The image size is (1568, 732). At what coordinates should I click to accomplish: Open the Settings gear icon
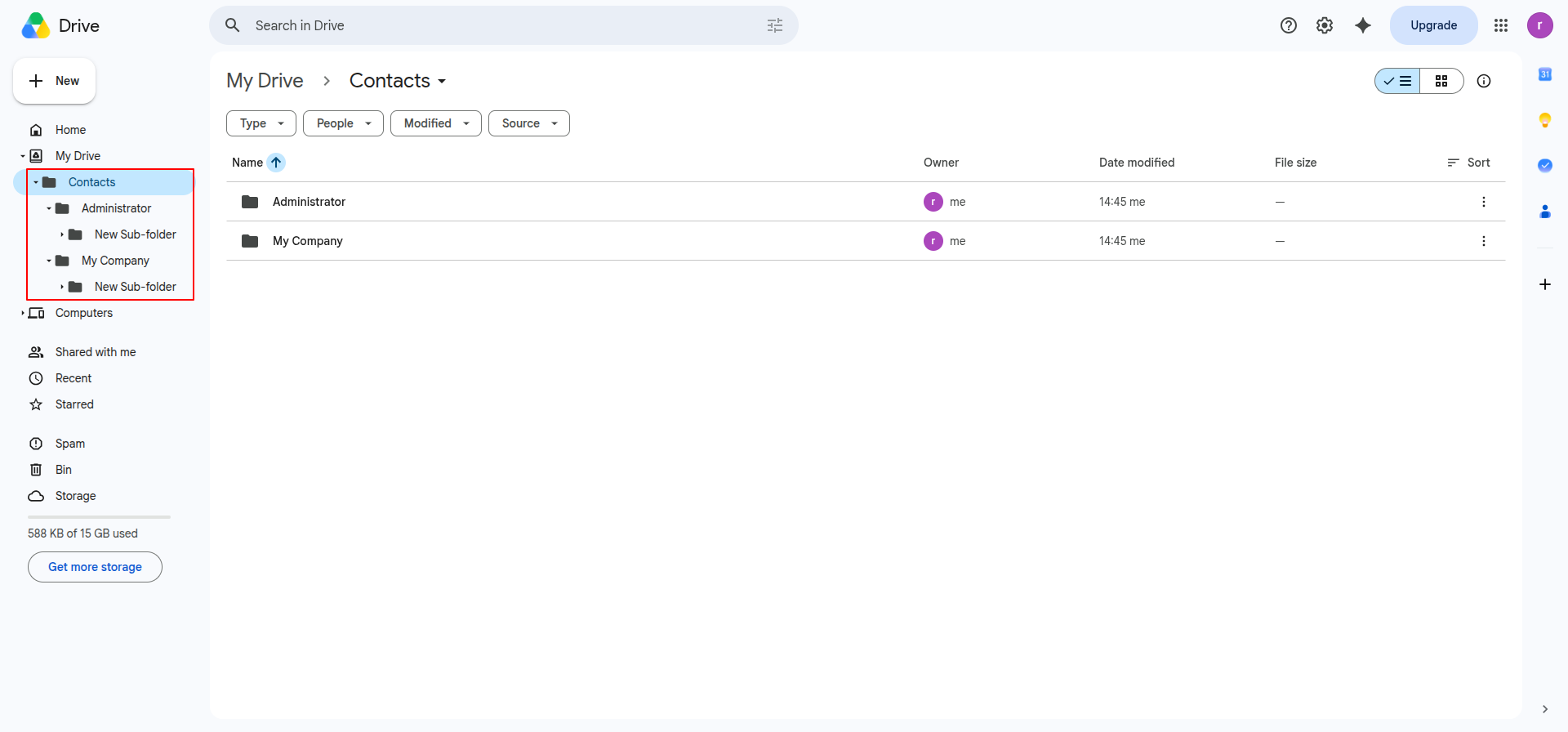[x=1325, y=25]
